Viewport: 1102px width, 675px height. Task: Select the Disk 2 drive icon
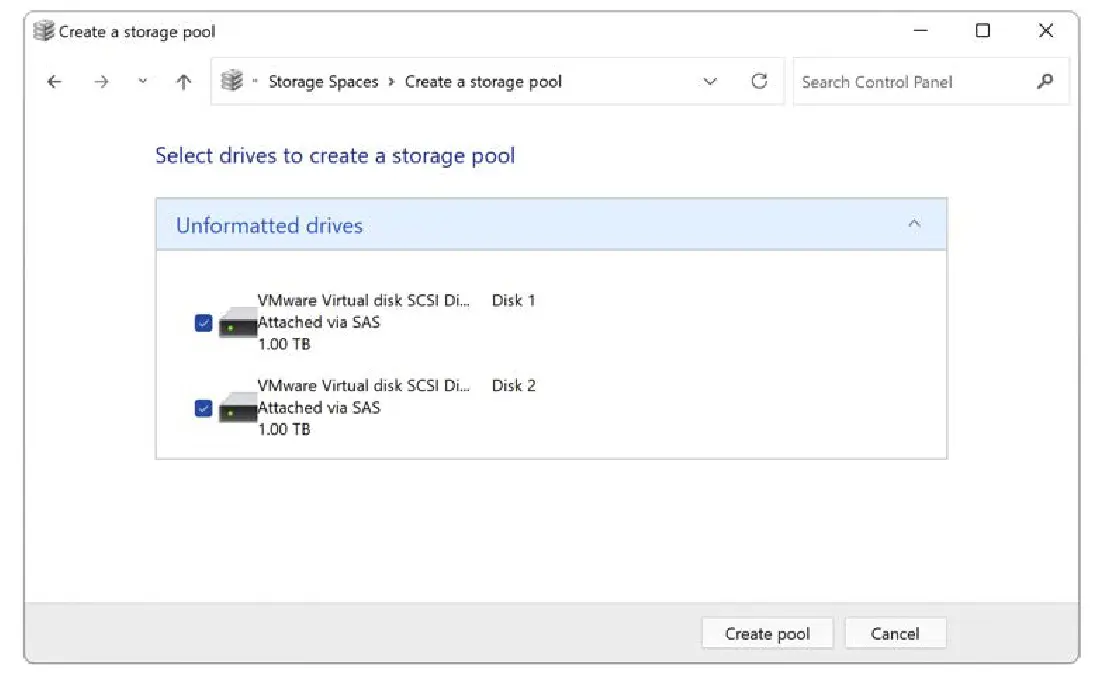pos(238,409)
